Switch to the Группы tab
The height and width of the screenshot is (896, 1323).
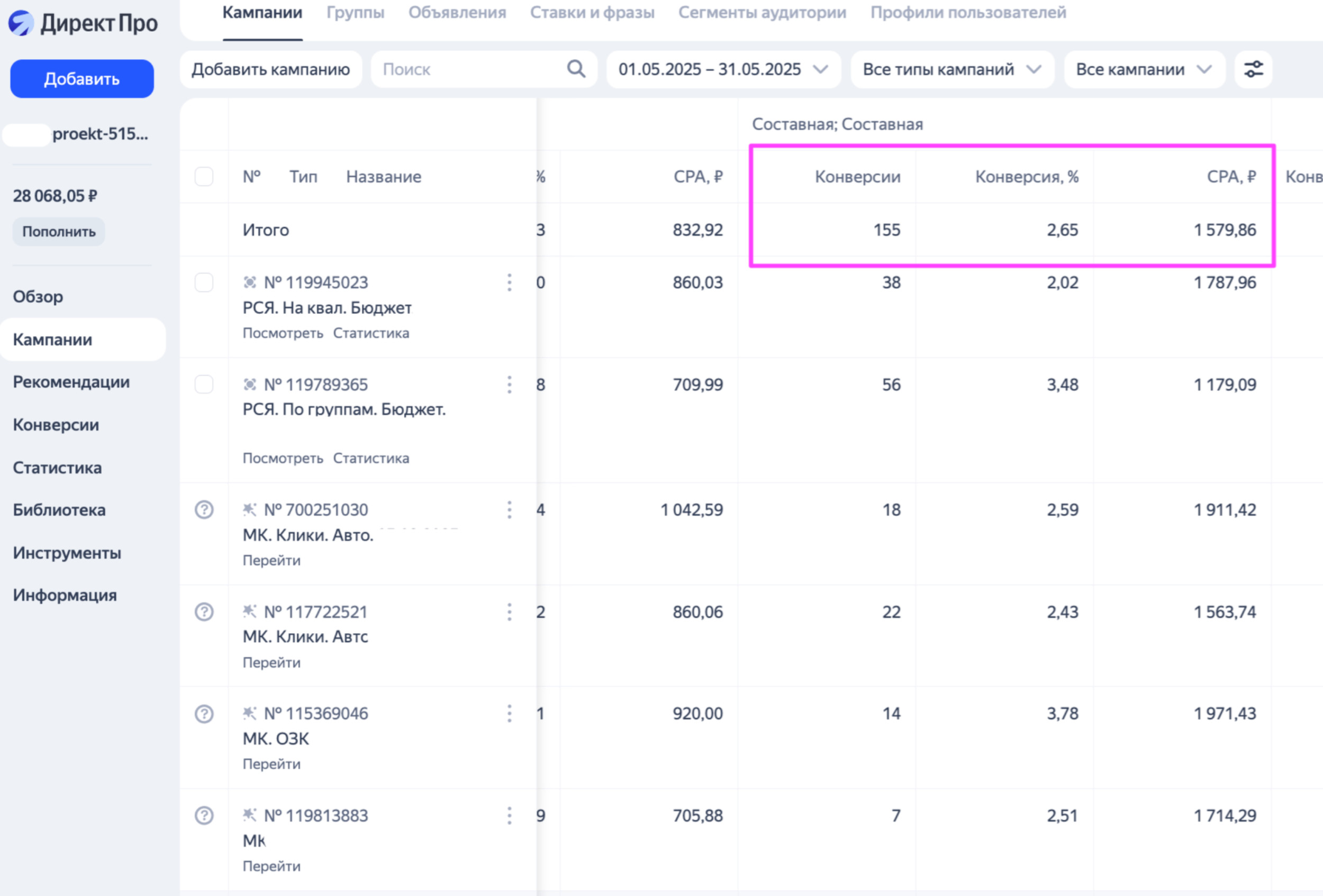[355, 13]
